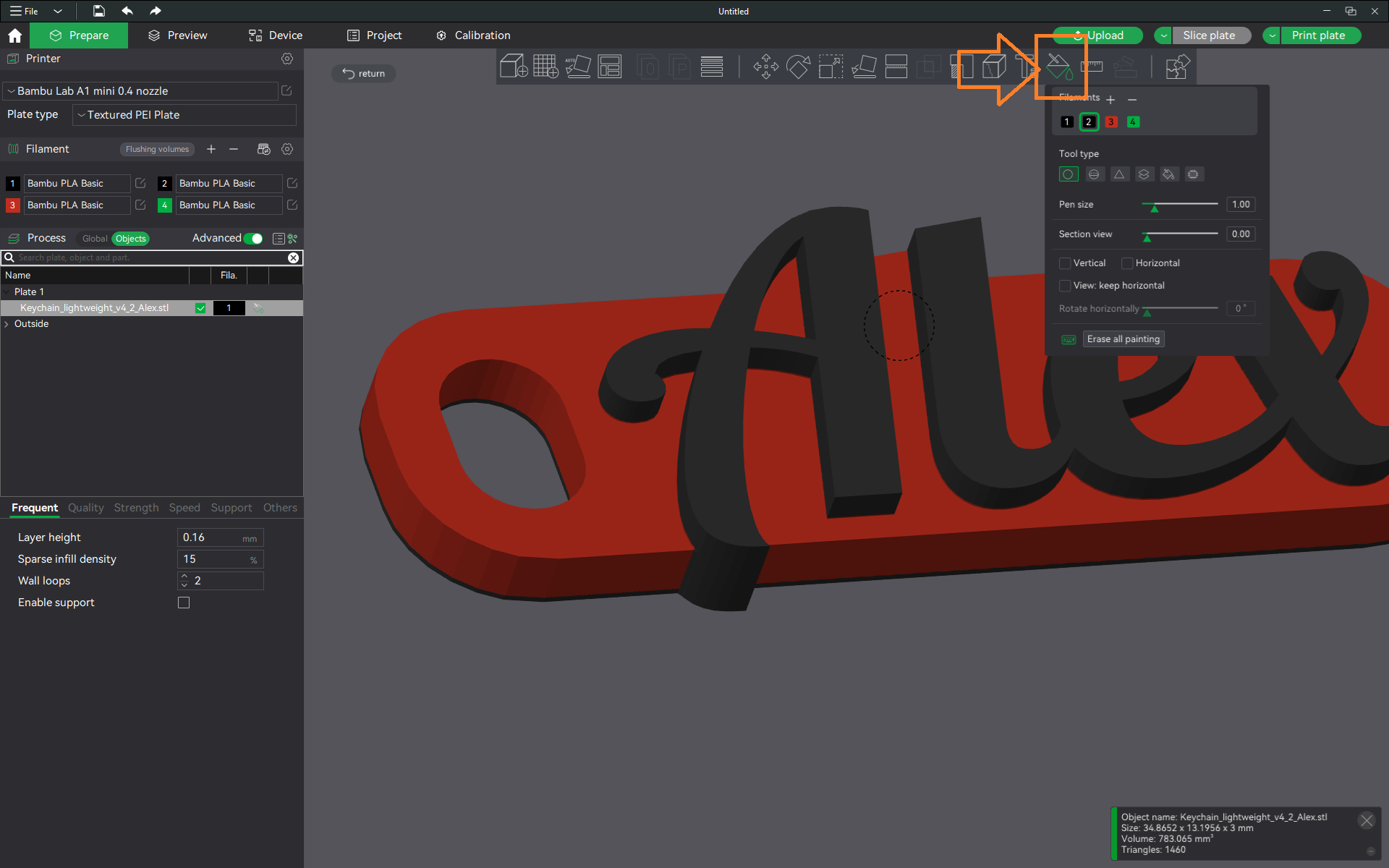Open the Quality settings tab
Image resolution: width=1389 pixels, height=868 pixels.
(85, 508)
